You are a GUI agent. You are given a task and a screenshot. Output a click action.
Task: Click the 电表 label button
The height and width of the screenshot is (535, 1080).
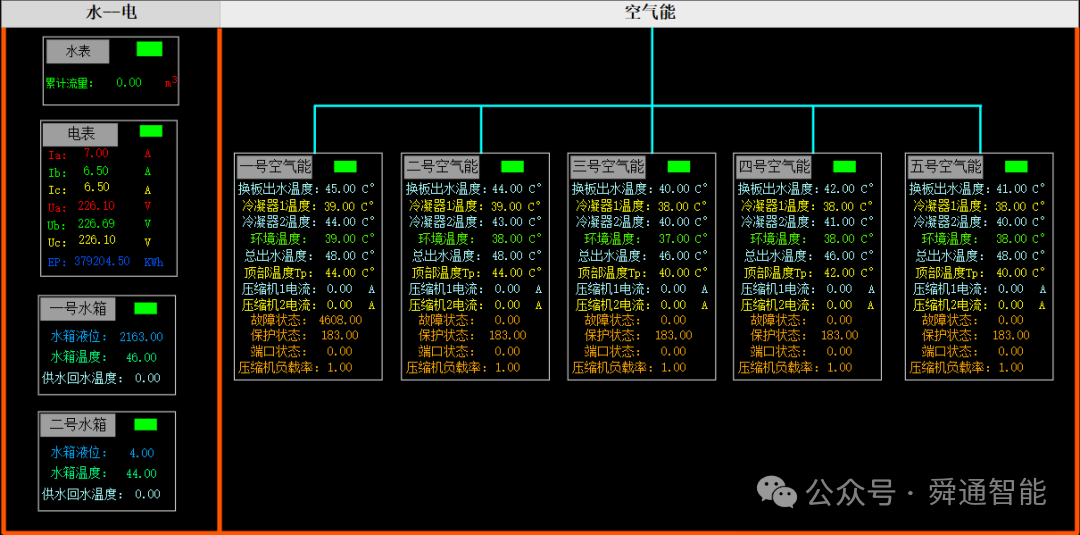point(81,134)
